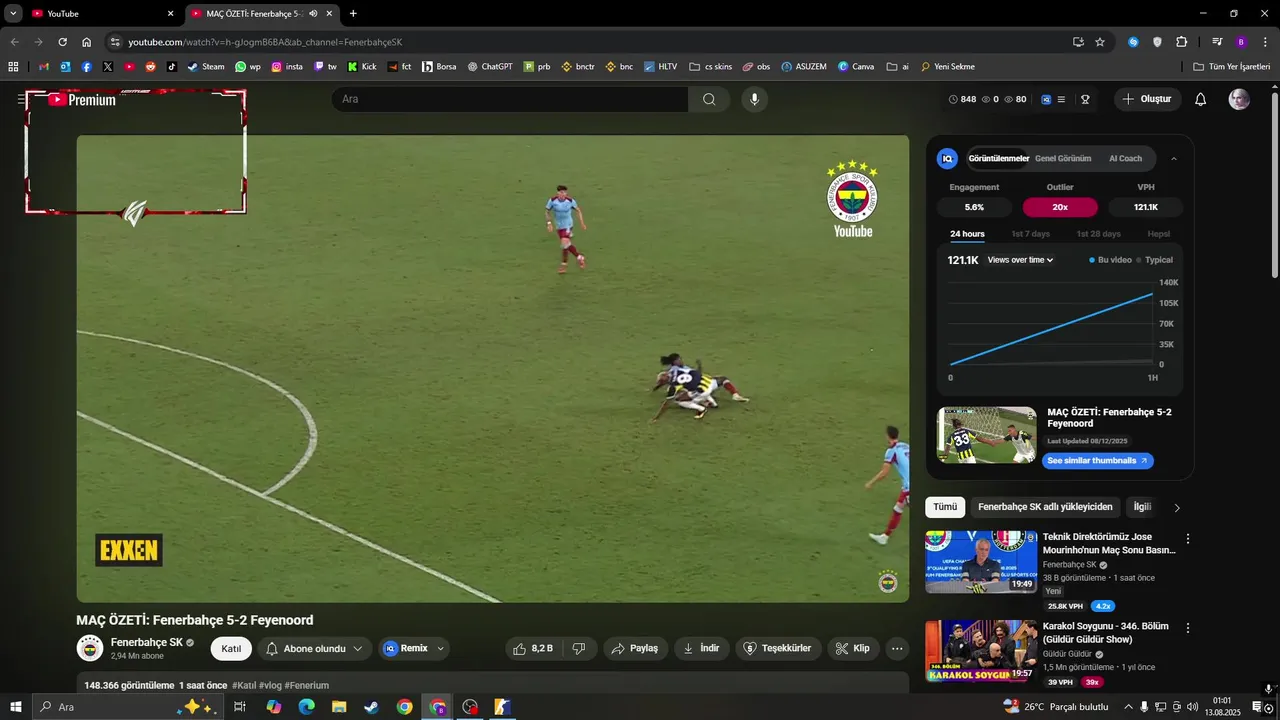The width and height of the screenshot is (1280, 720).
Task: Click See similar thumbnails link
Action: (1097, 461)
